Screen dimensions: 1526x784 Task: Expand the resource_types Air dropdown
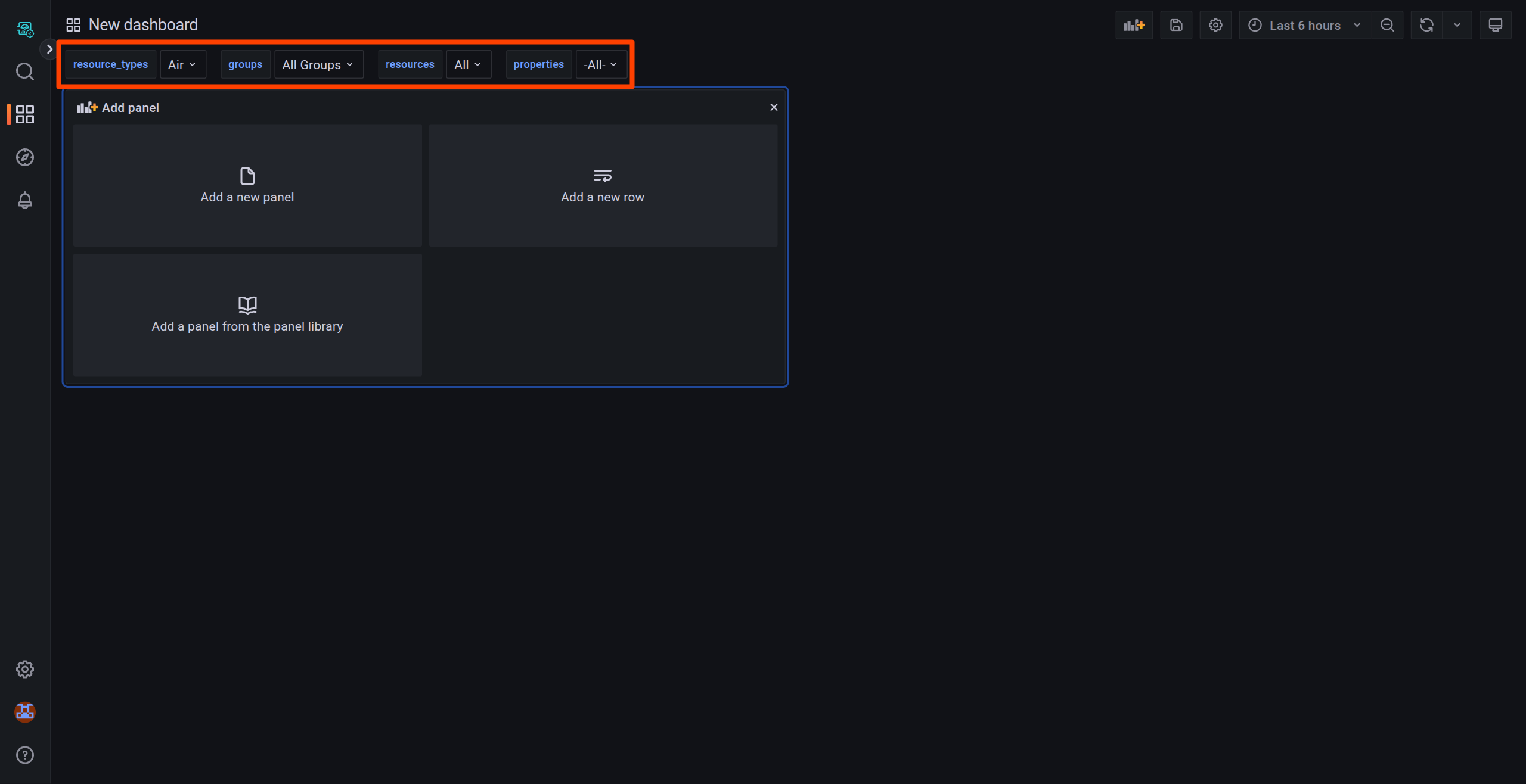coord(182,64)
